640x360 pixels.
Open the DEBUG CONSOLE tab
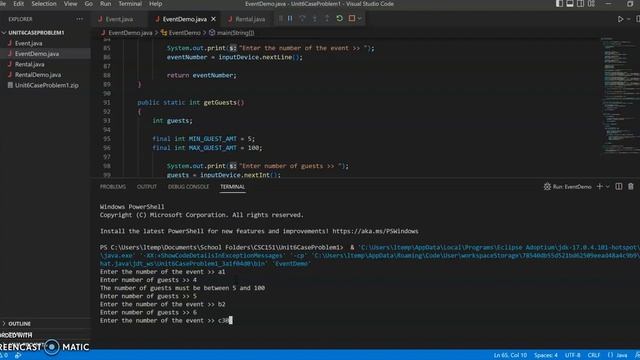[188, 187]
